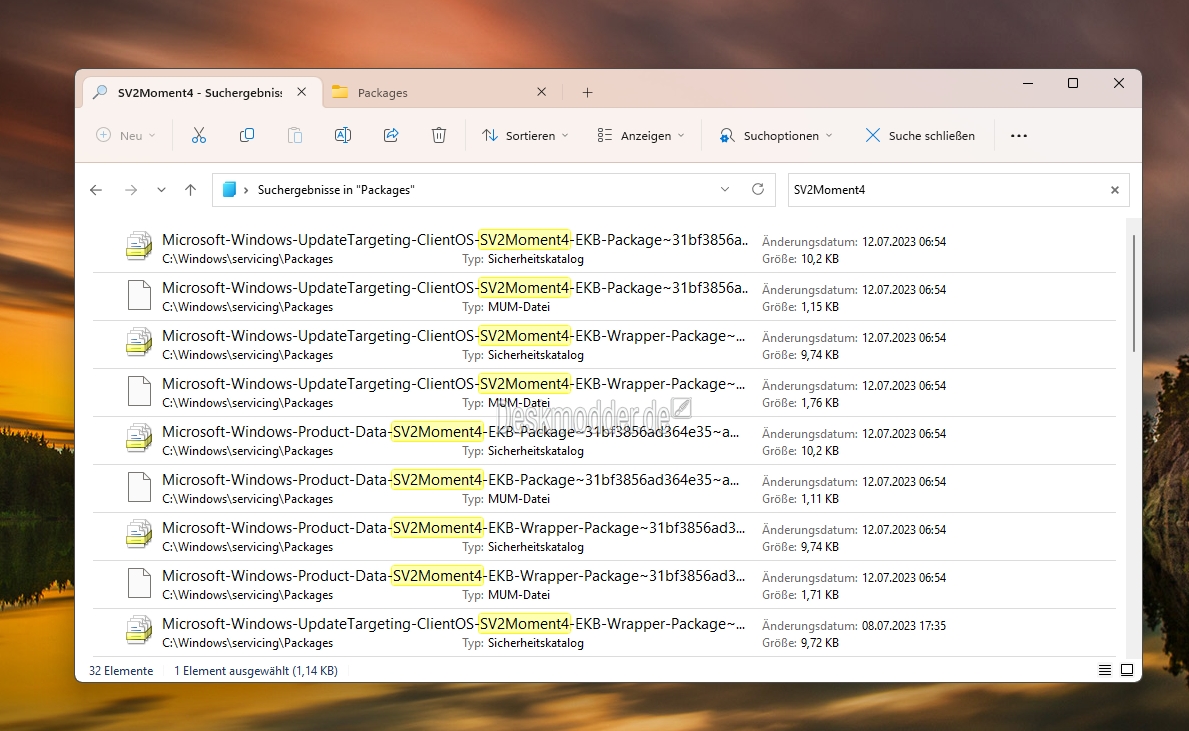Click the file icon of the 1,11 KB MUM file
Viewport: 1189px width, 731px height.
click(x=139, y=488)
